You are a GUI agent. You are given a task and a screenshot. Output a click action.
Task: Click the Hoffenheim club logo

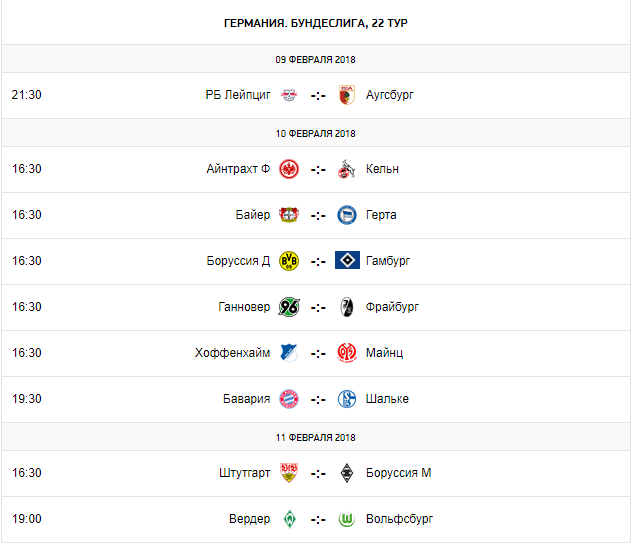(289, 353)
